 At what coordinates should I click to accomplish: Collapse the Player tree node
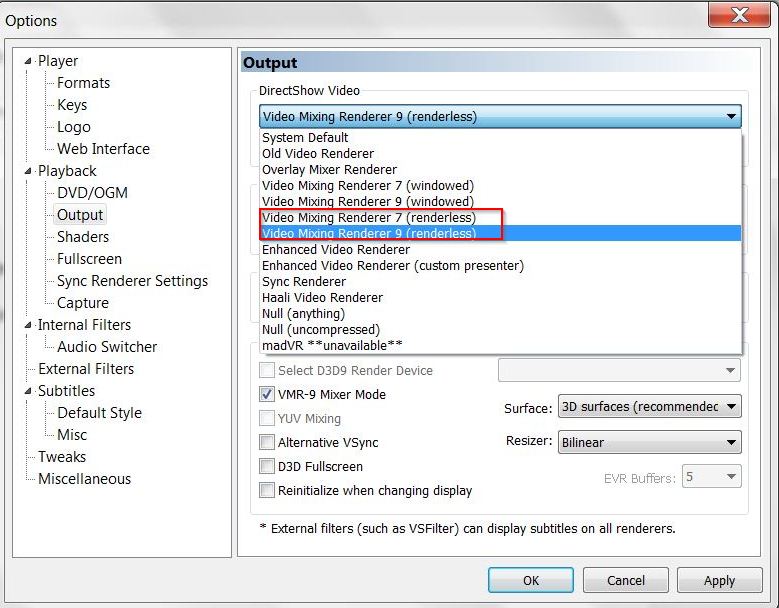pyautogui.click(x=28, y=61)
